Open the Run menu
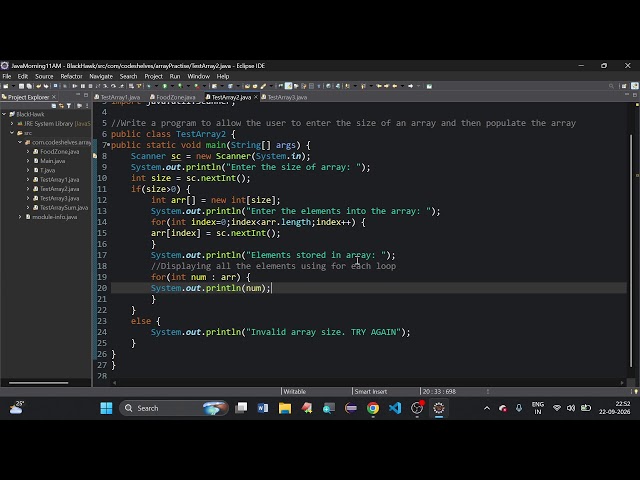640x480 pixels. pos(175,76)
